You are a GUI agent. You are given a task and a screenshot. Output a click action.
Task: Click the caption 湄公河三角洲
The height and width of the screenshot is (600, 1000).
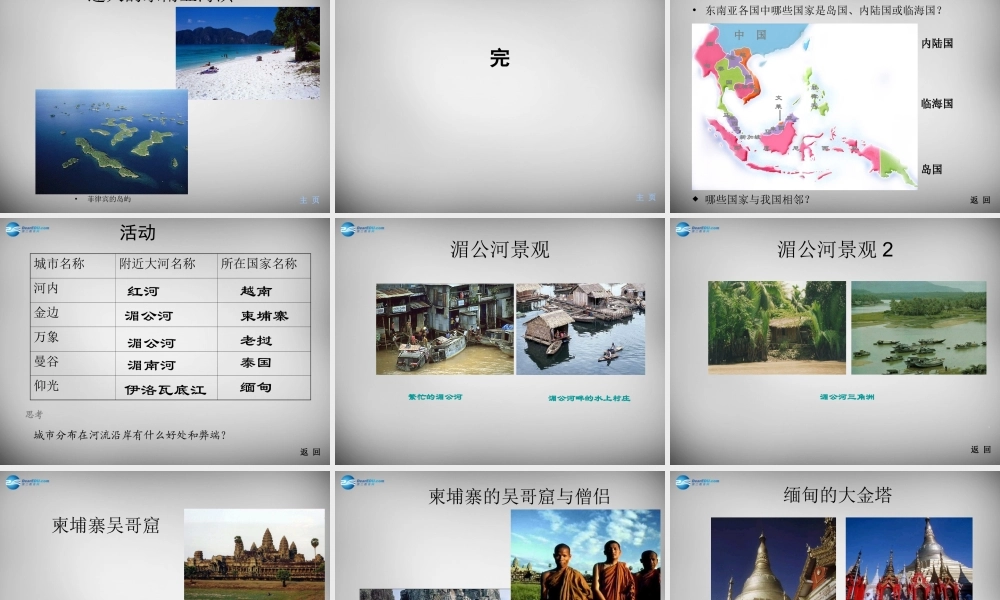[847, 397]
